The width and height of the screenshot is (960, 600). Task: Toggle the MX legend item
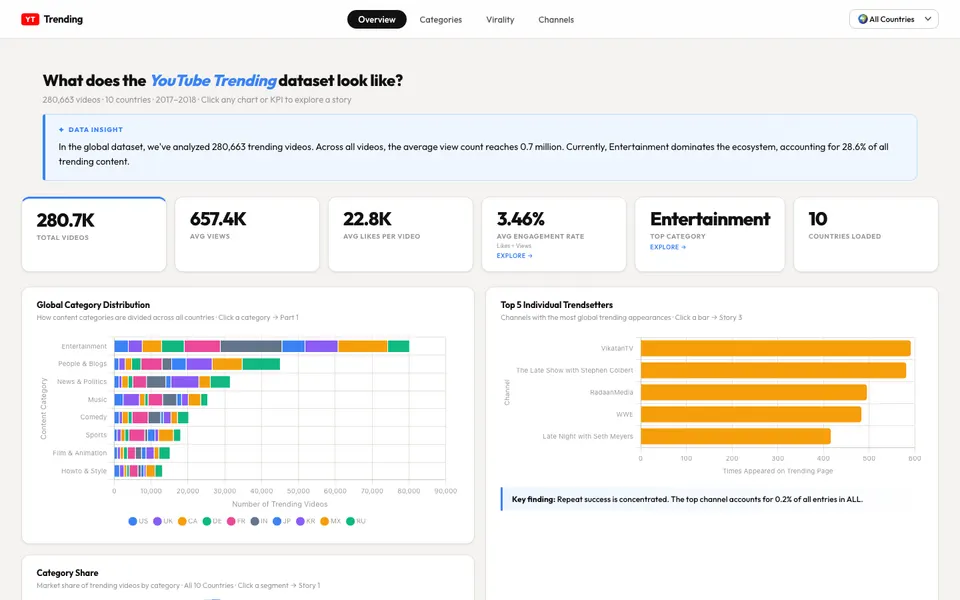pos(331,521)
